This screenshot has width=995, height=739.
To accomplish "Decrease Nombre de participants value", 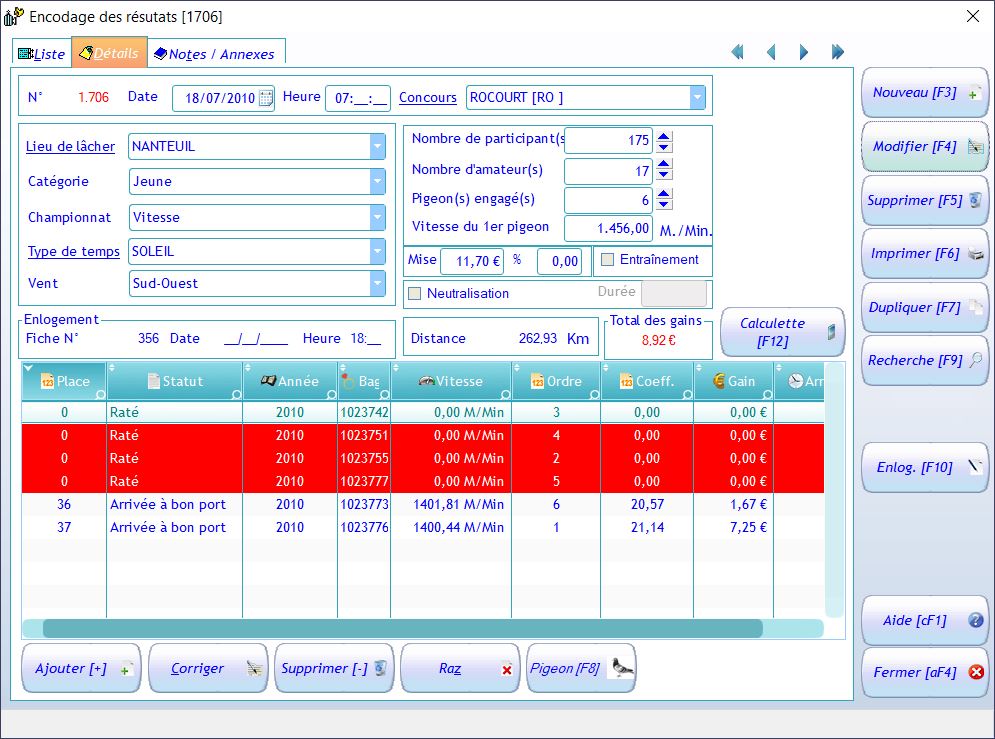I will 664,147.
